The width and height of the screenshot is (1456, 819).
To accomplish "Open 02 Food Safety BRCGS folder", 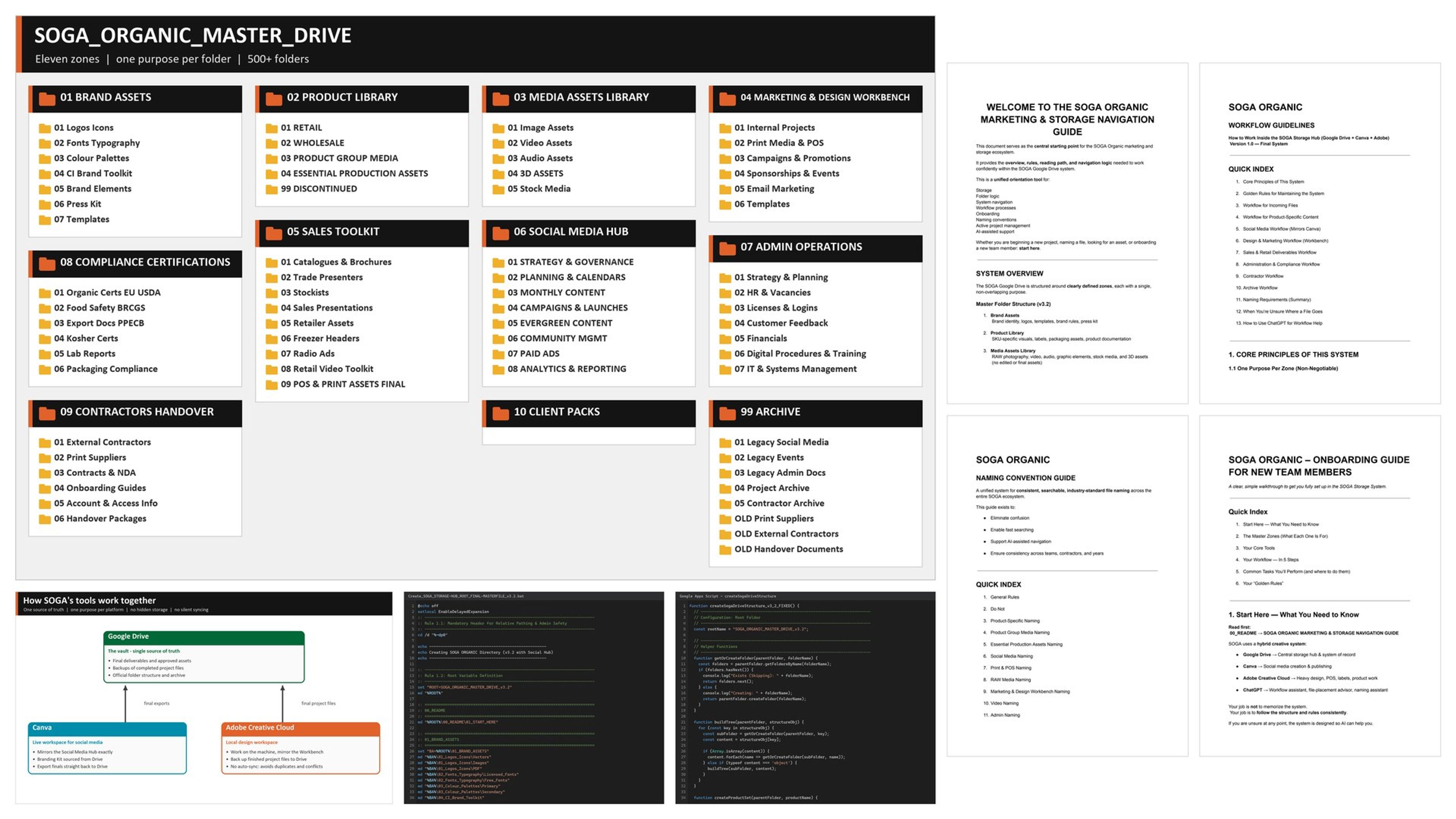I will [x=92, y=308].
